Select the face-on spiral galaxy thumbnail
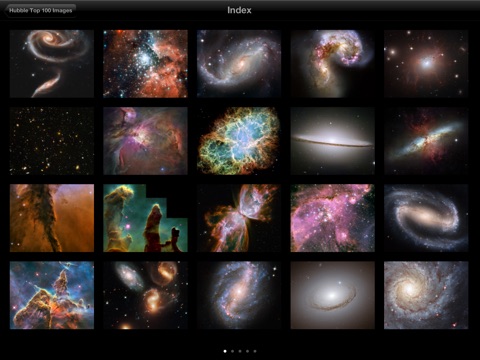The height and width of the screenshot is (360, 480). tap(426, 295)
